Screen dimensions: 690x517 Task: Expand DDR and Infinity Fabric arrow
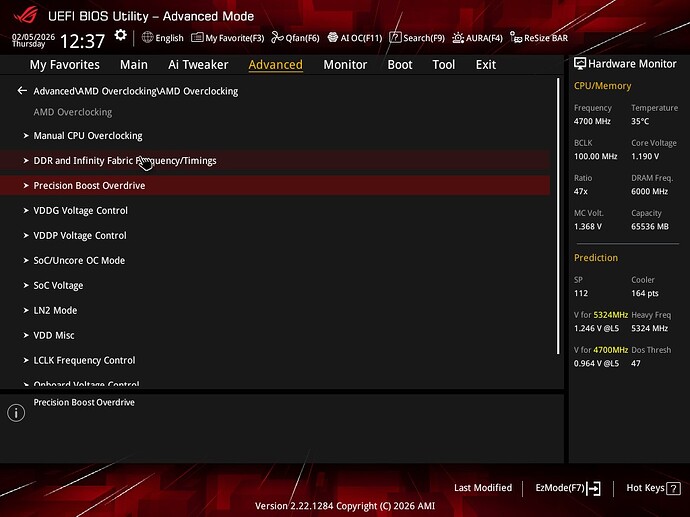pos(26,161)
